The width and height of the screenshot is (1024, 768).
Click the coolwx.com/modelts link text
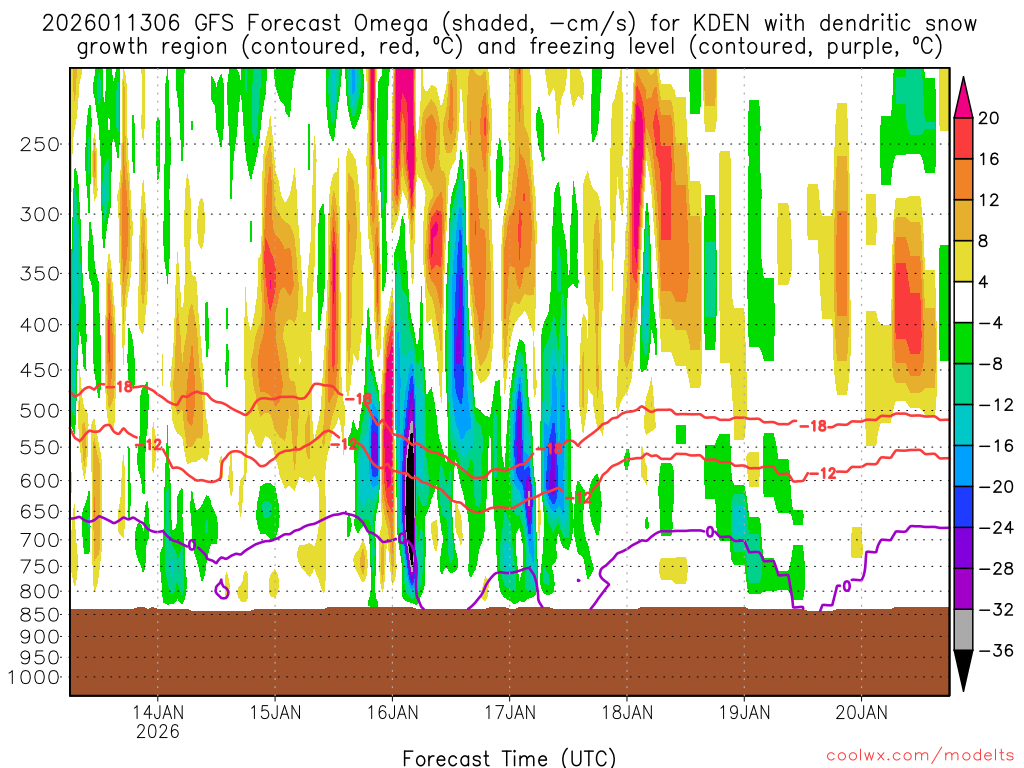[x=921, y=756]
